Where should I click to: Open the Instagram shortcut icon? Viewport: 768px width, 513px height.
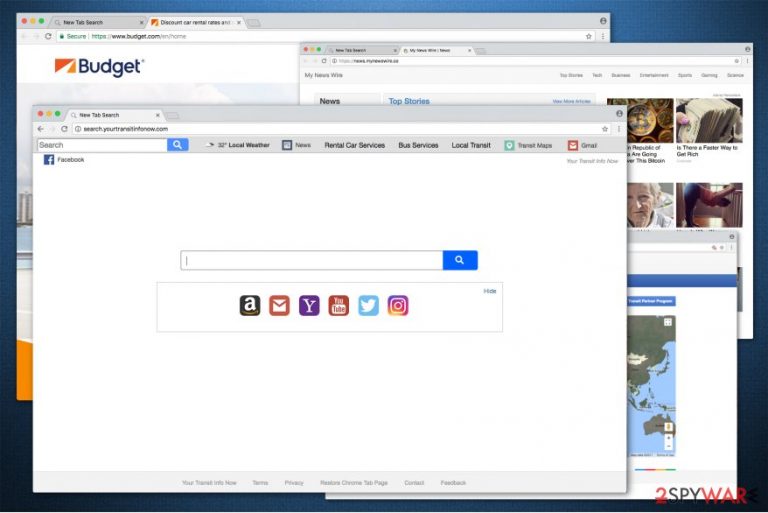coord(398,305)
